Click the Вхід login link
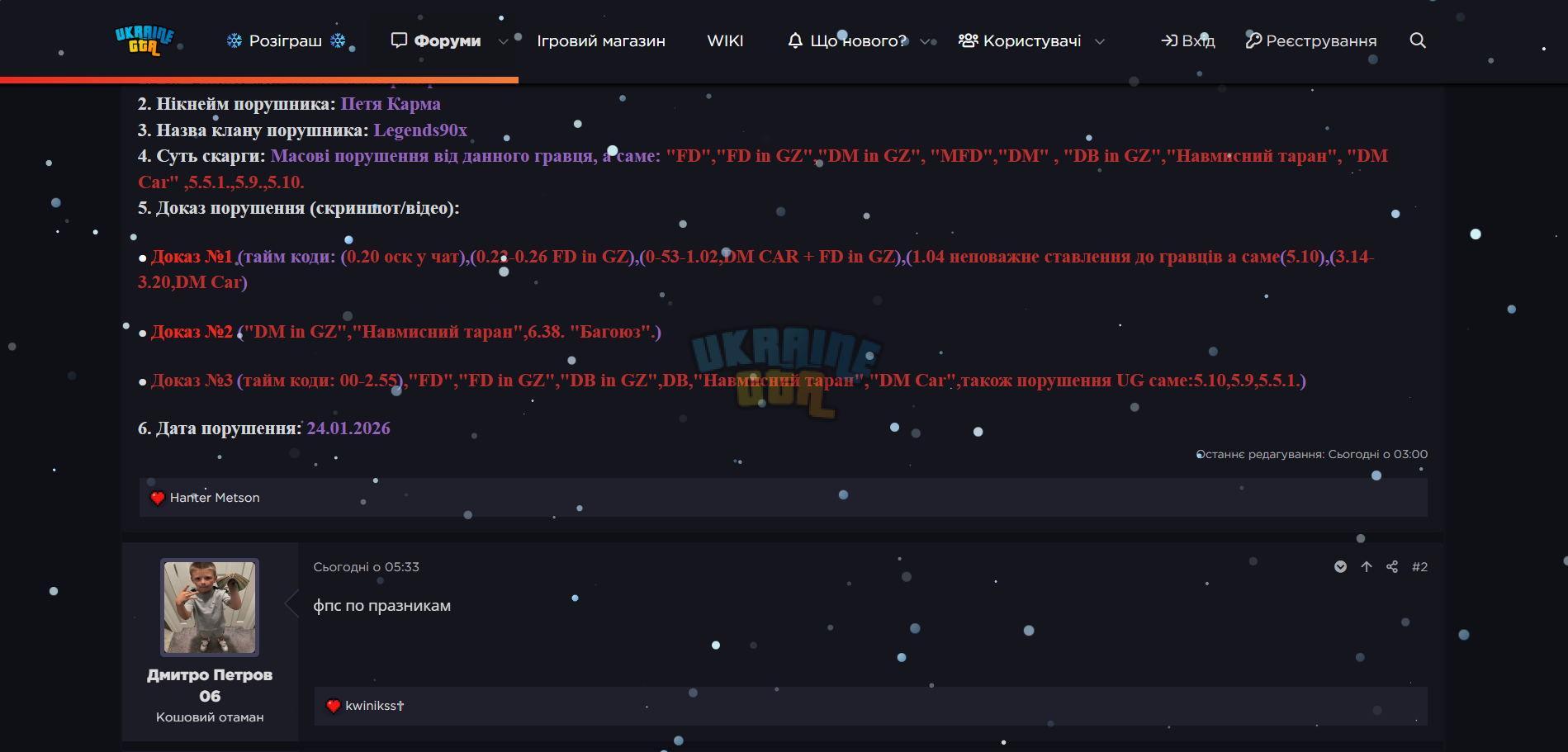 pyautogui.click(x=1188, y=40)
